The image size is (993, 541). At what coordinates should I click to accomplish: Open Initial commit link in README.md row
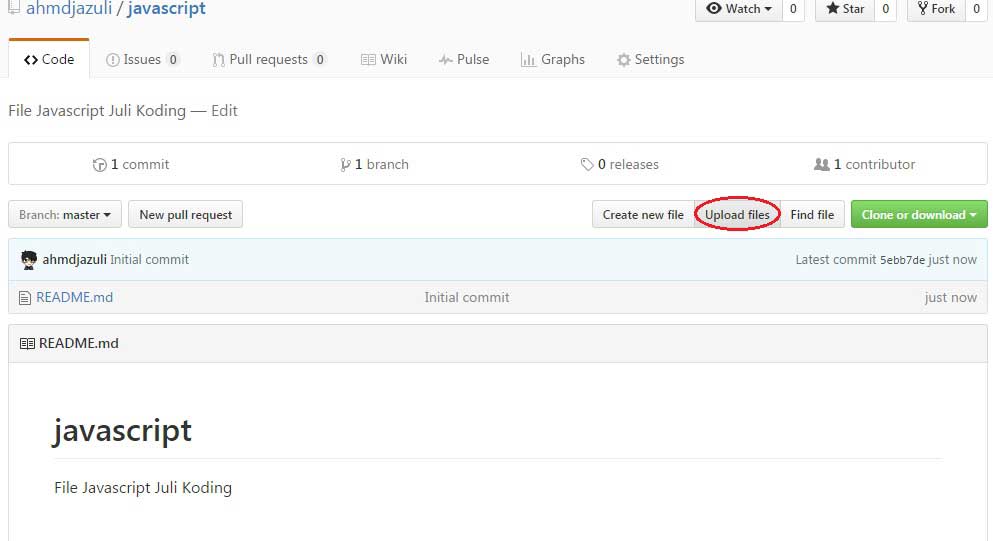click(x=467, y=297)
